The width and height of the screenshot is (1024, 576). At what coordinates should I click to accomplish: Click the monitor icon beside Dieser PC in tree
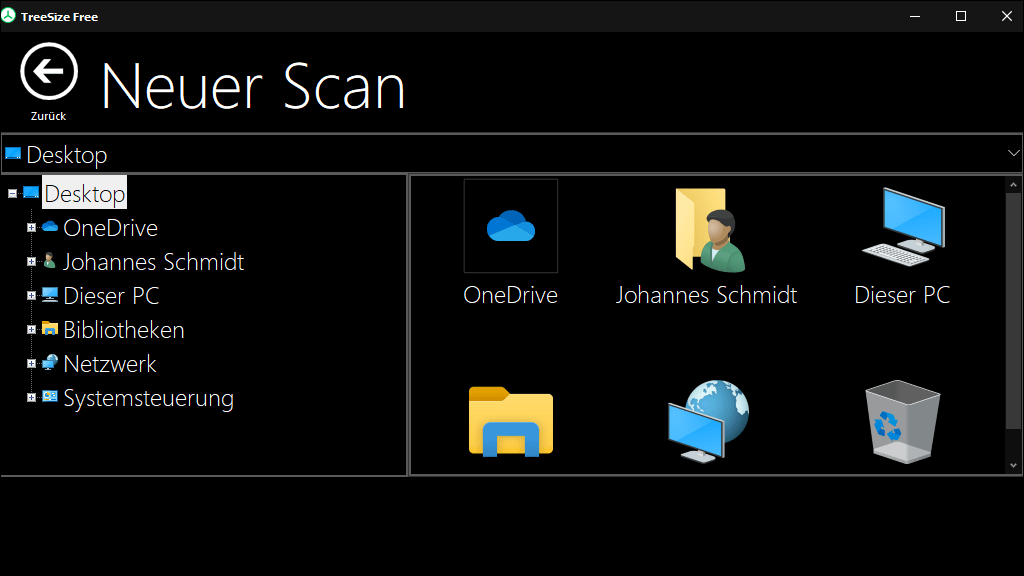pos(50,295)
